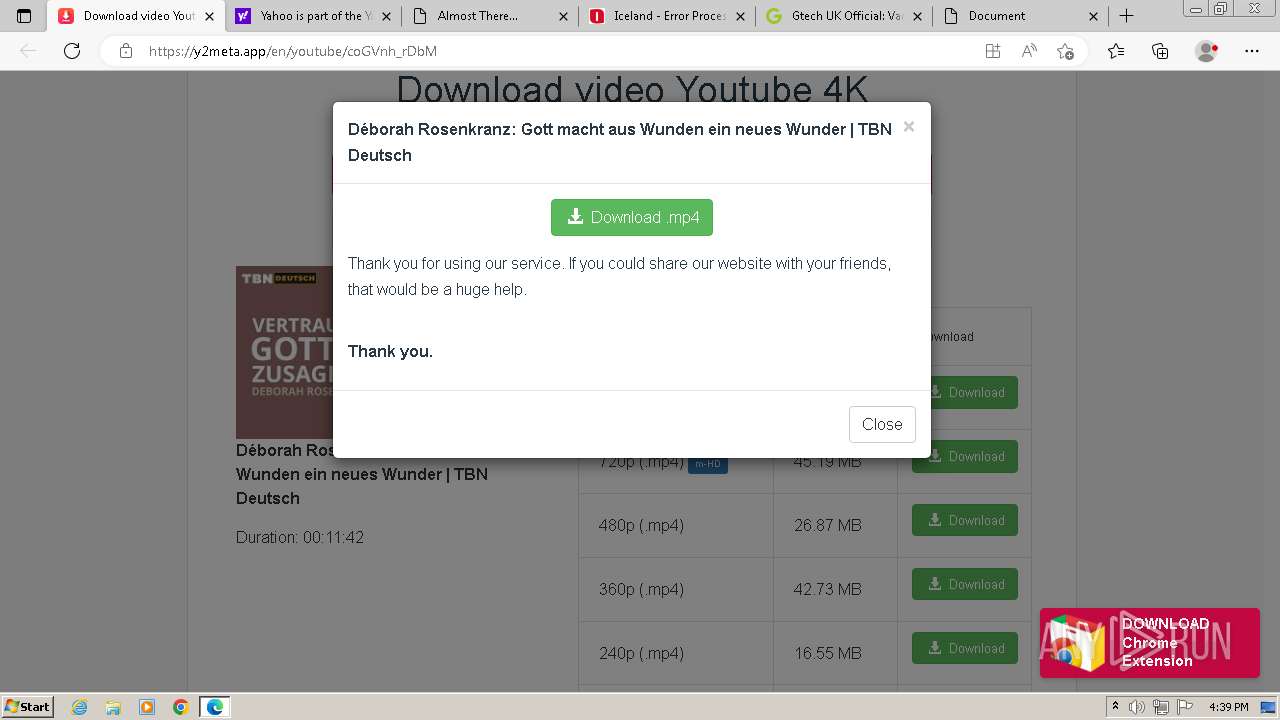Launch Chrome from the taskbar
This screenshot has width=1280, height=720.
(x=181, y=707)
